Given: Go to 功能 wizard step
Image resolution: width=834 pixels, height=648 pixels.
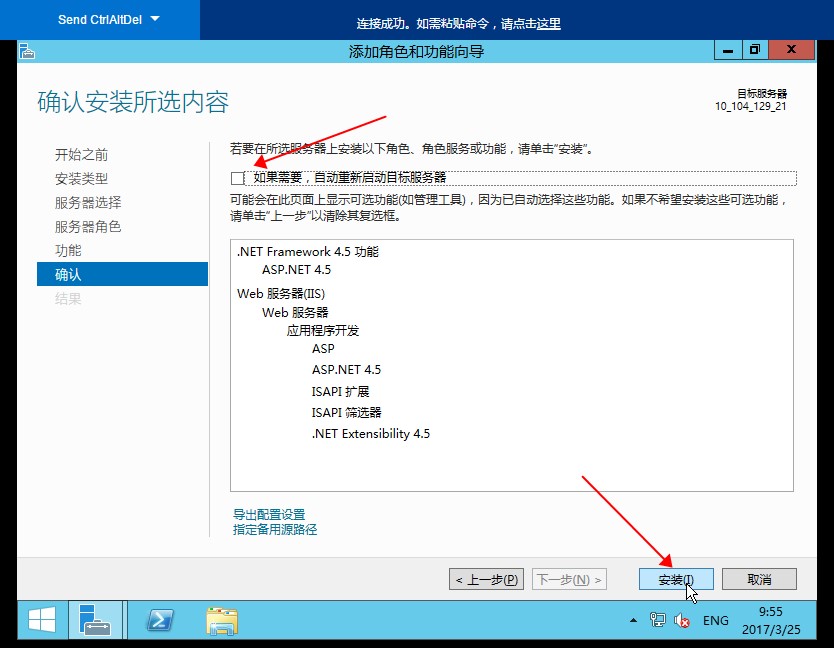Looking at the screenshot, I should (68, 251).
